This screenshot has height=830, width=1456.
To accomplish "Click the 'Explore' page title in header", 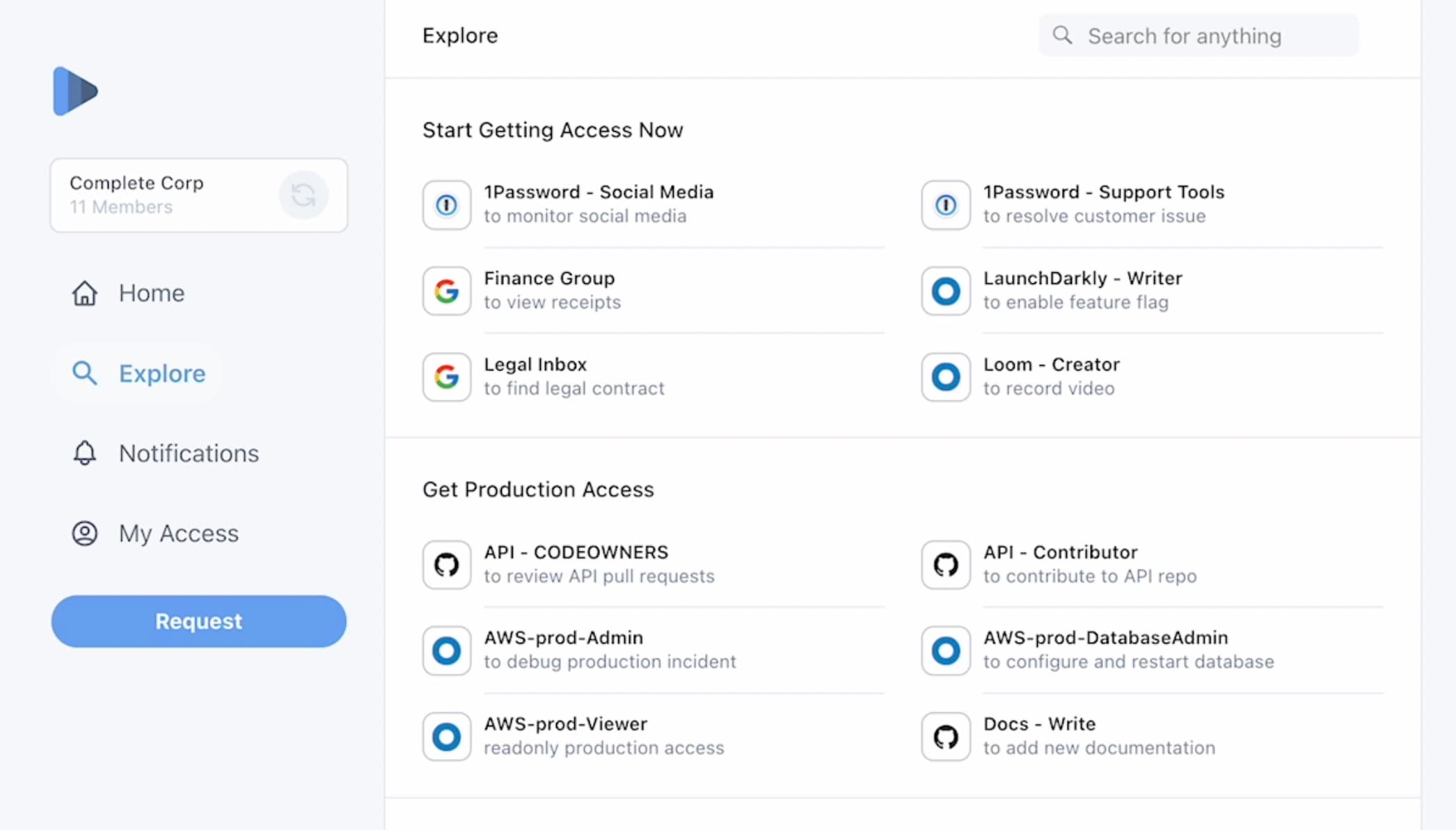I will [460, 36].
